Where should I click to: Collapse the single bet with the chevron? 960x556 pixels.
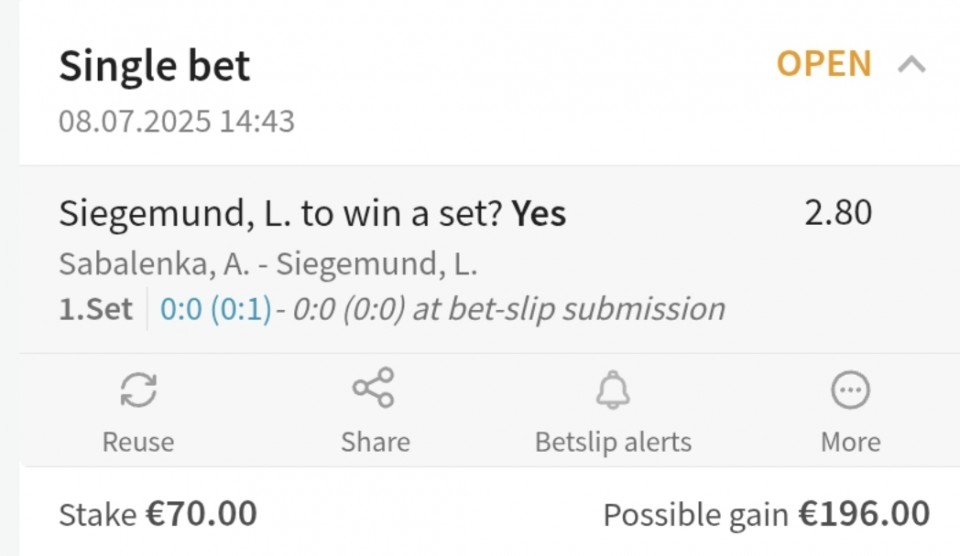click(x=912, y=64)
